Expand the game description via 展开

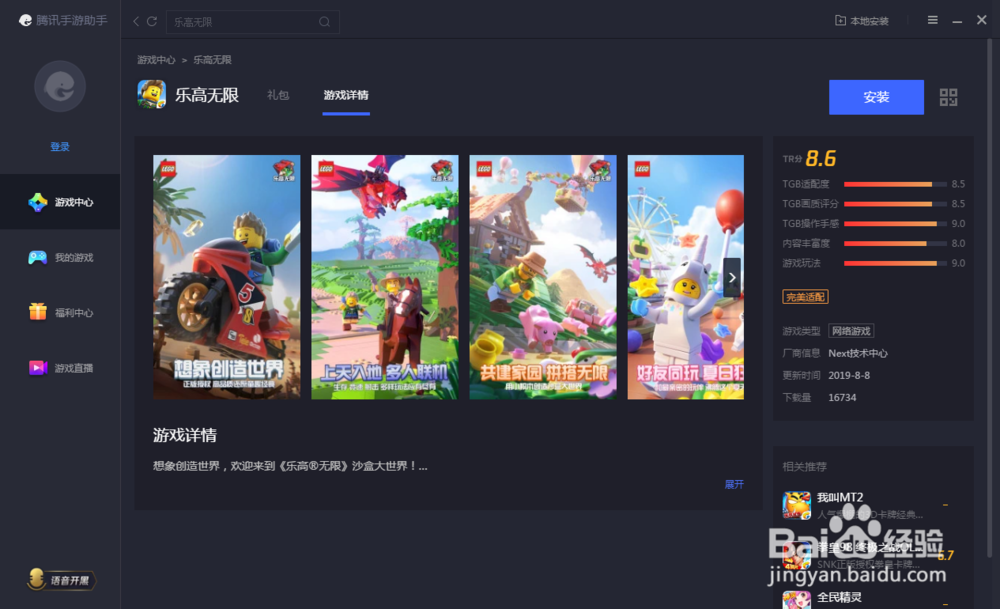point(734,484)
